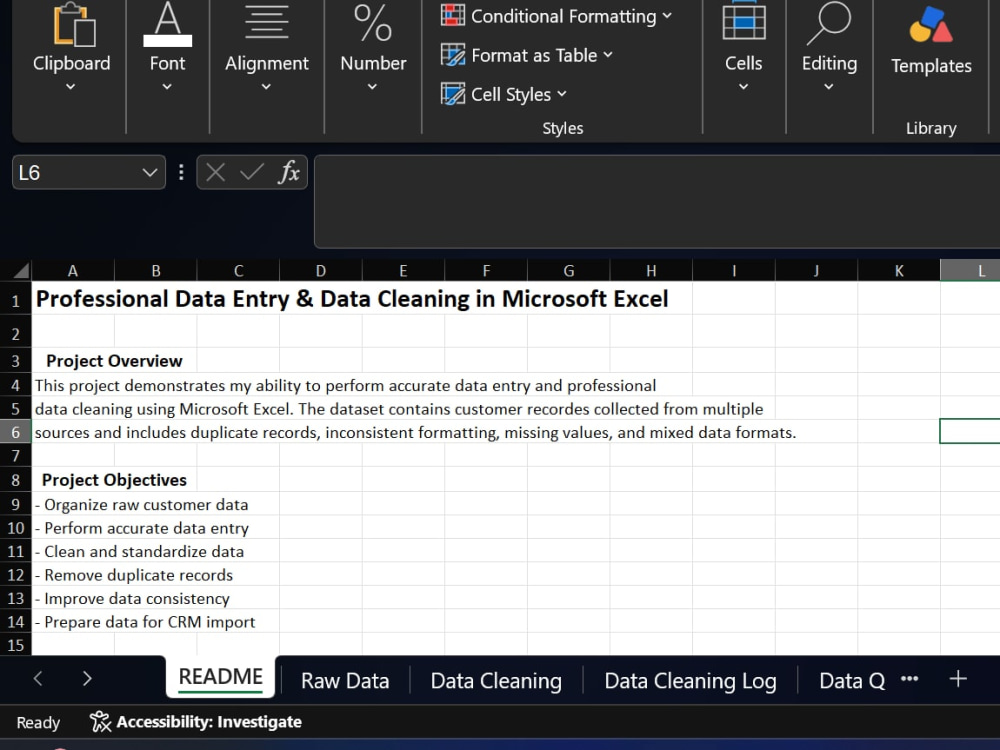Open the Number format group

tap(373, 48)
